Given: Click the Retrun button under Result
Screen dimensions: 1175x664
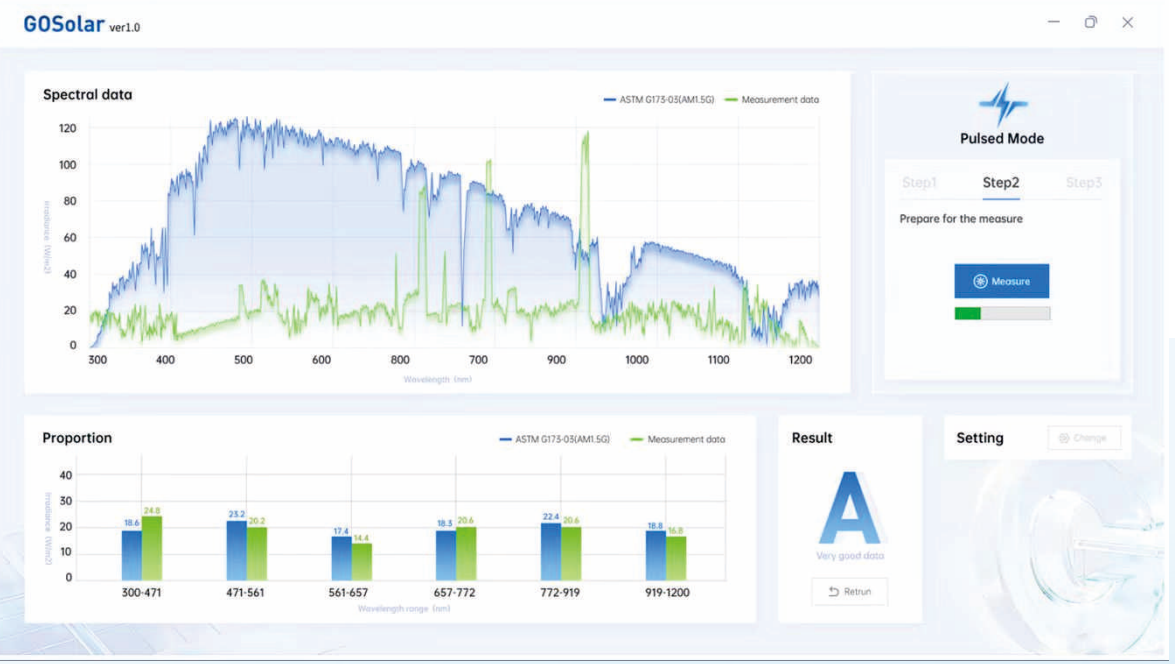Looking at the screenshot, I should point(849,592).
